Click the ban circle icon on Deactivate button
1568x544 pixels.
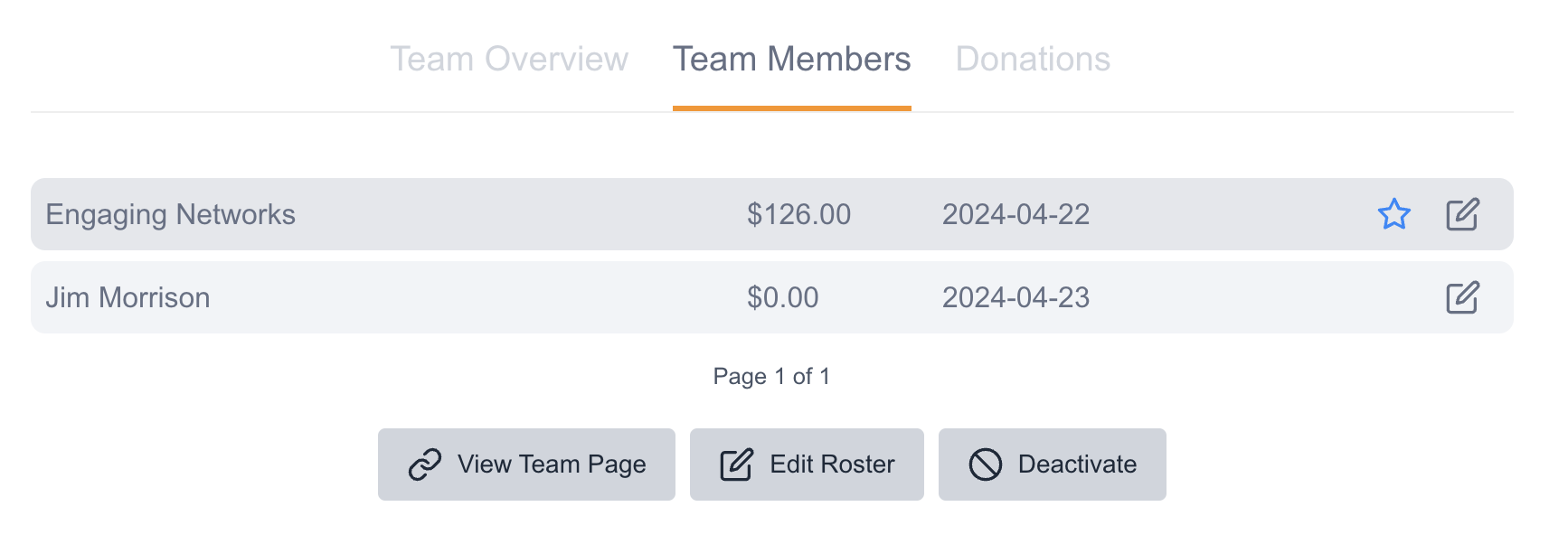tap(985, 464)
